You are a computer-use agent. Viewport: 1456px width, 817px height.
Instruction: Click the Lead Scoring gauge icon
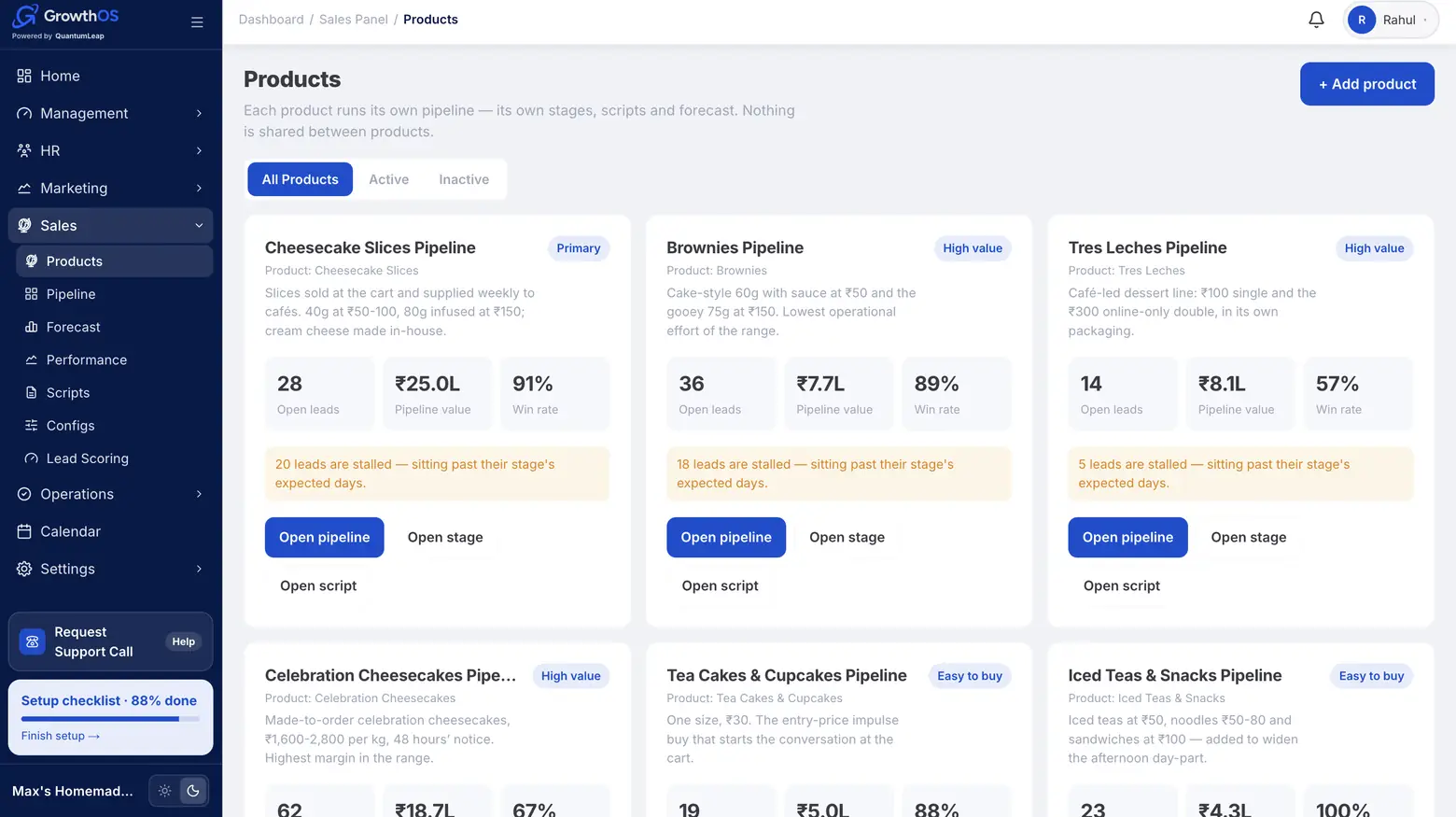coord(31,458)
